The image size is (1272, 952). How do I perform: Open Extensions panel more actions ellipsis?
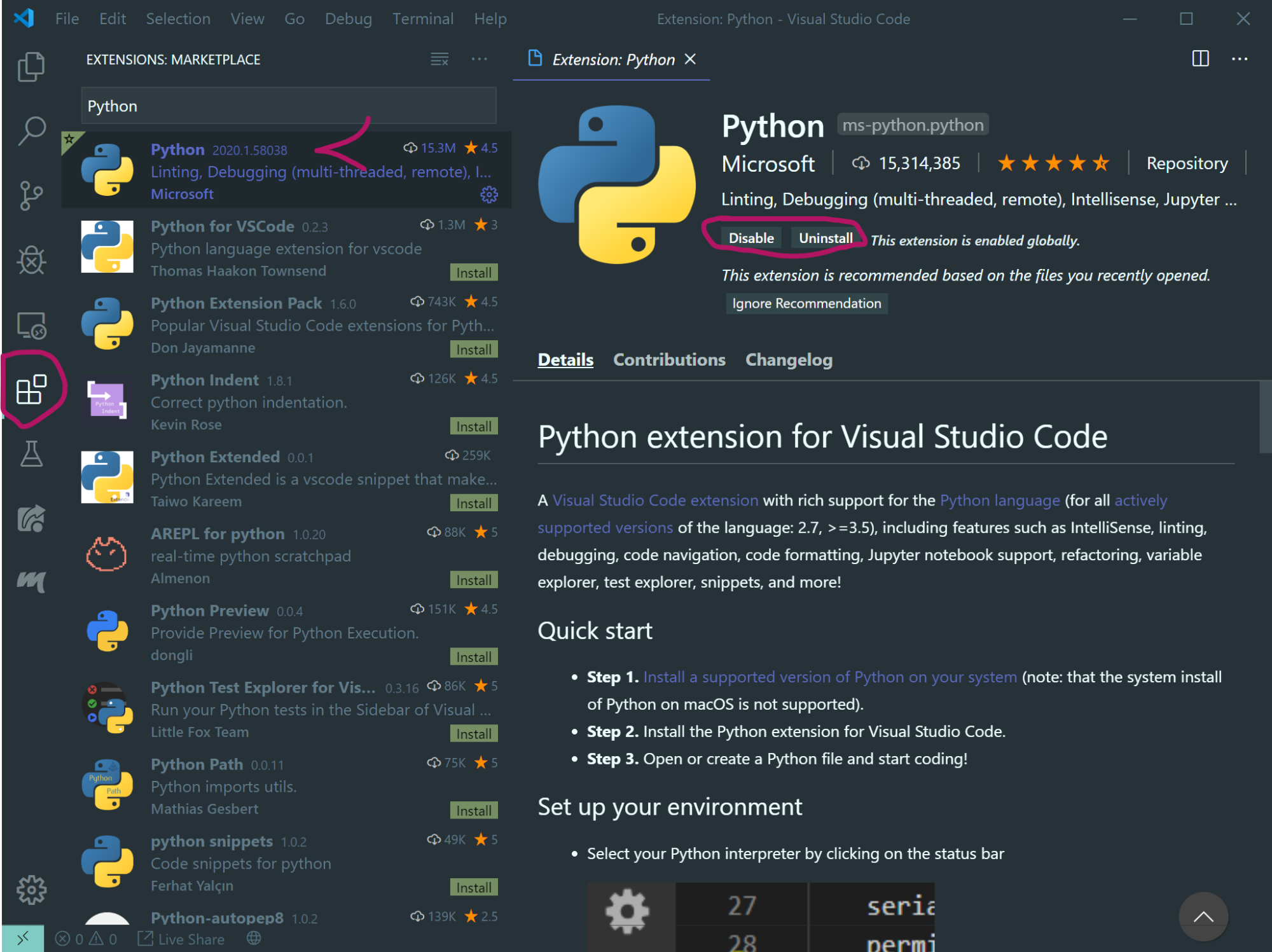click(479, 59)
